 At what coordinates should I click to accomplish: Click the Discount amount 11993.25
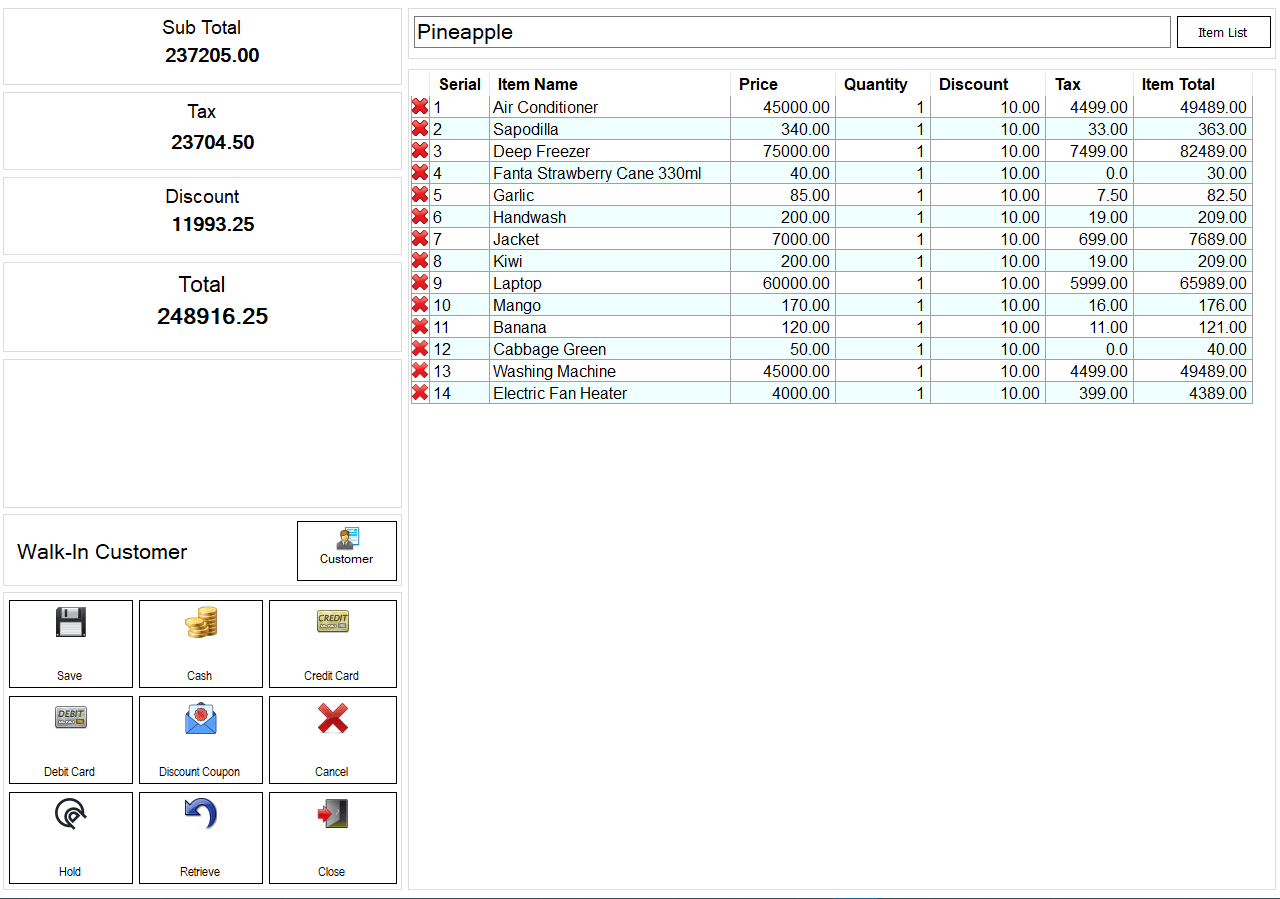(212, 224)
